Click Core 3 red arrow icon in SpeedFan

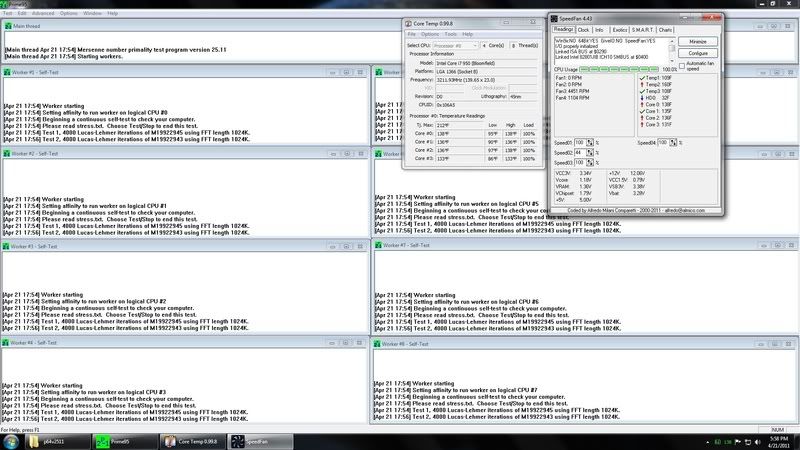[642, 124]
